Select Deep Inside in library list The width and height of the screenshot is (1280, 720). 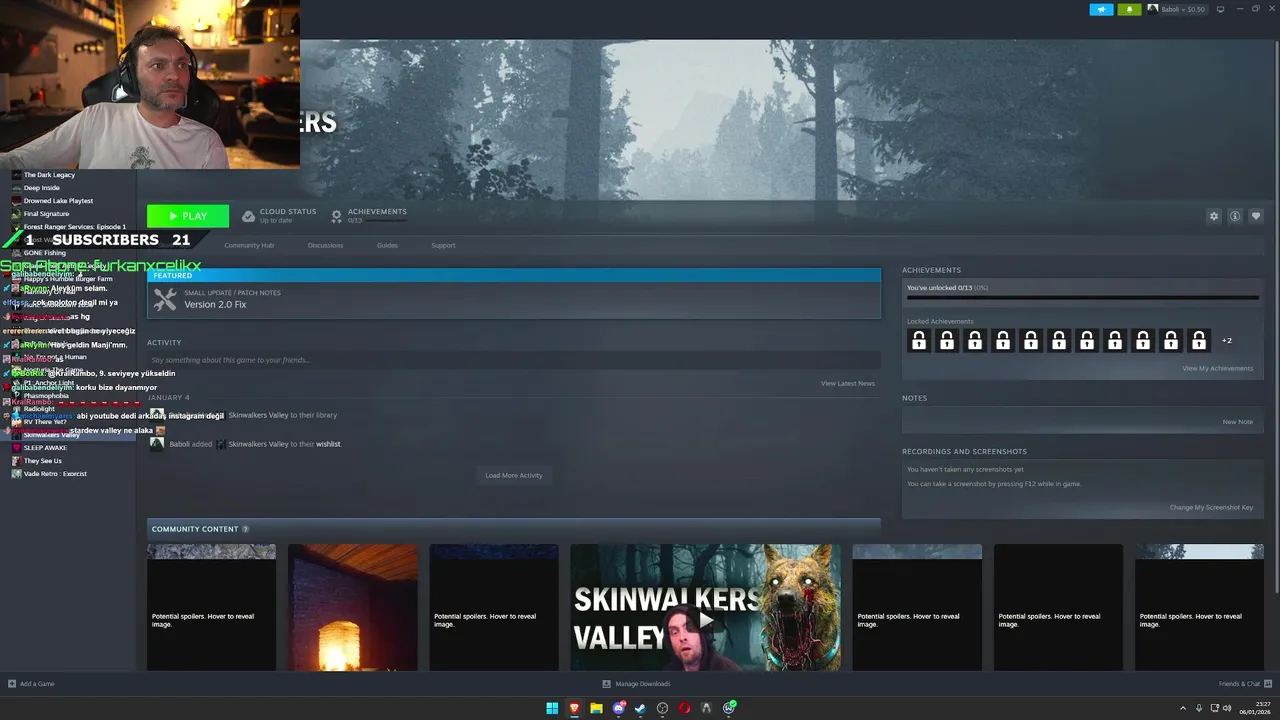click(x=42, y=188)
